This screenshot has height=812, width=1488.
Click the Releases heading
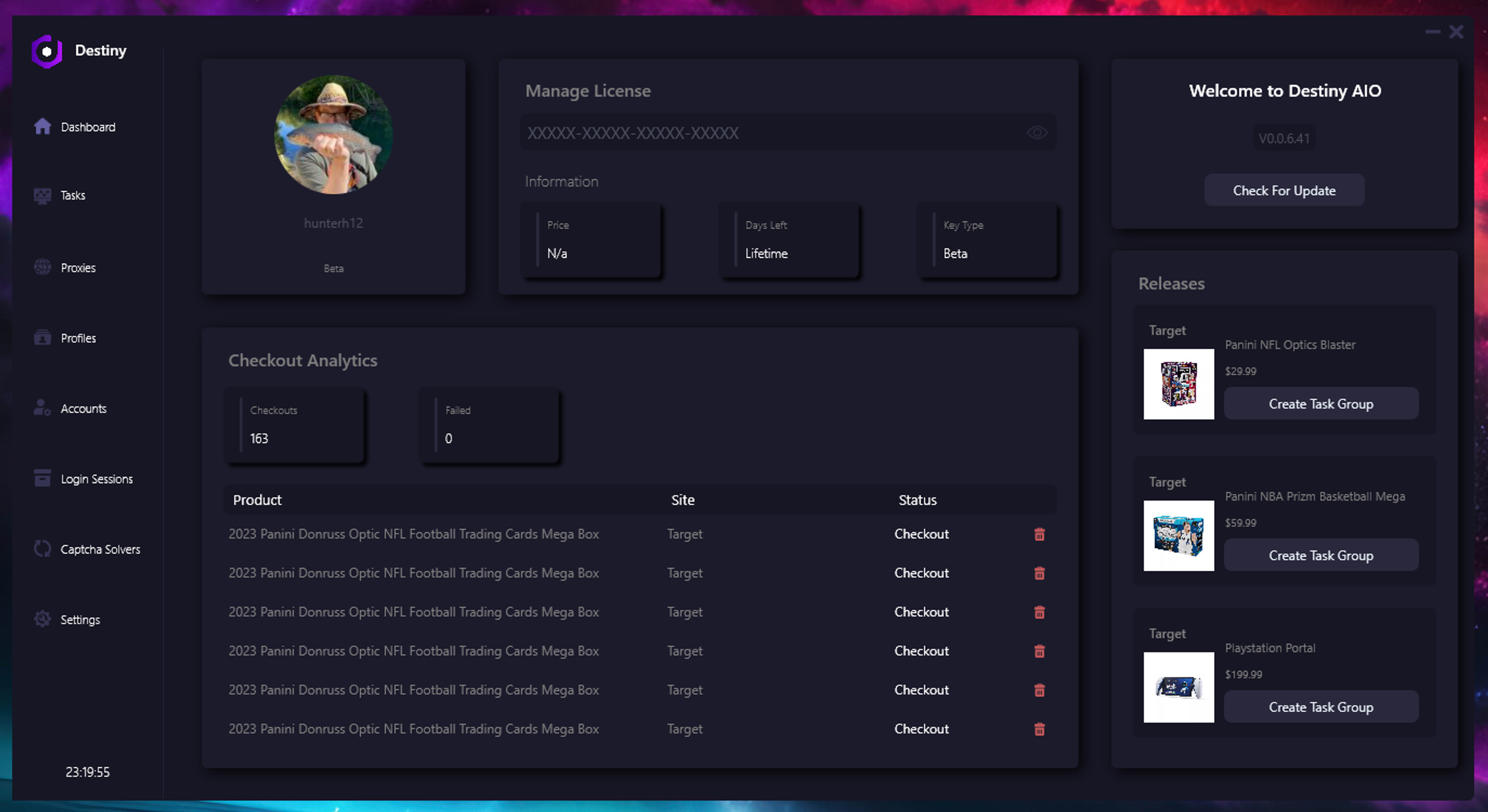coord(1171,284)
